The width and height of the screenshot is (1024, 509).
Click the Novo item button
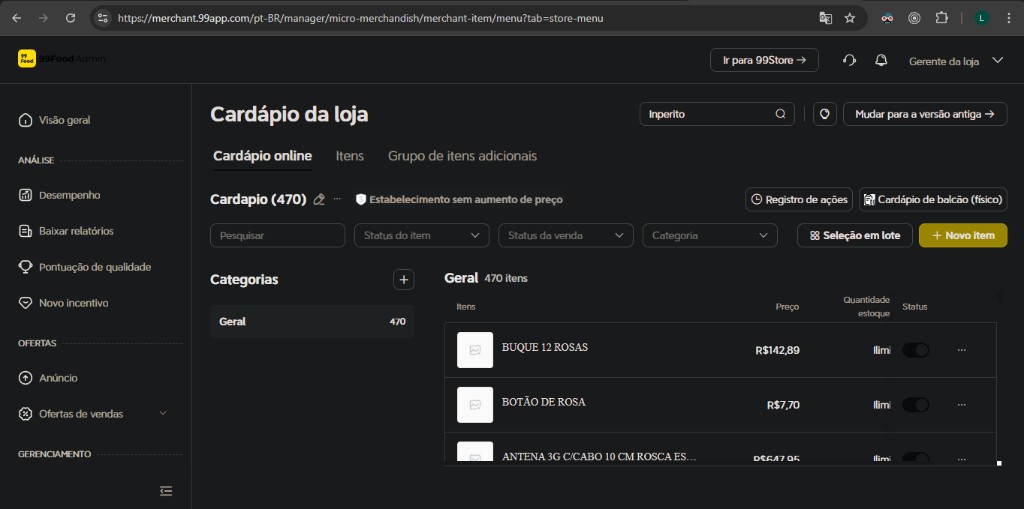pyautogui.click(x=963, y=235)
